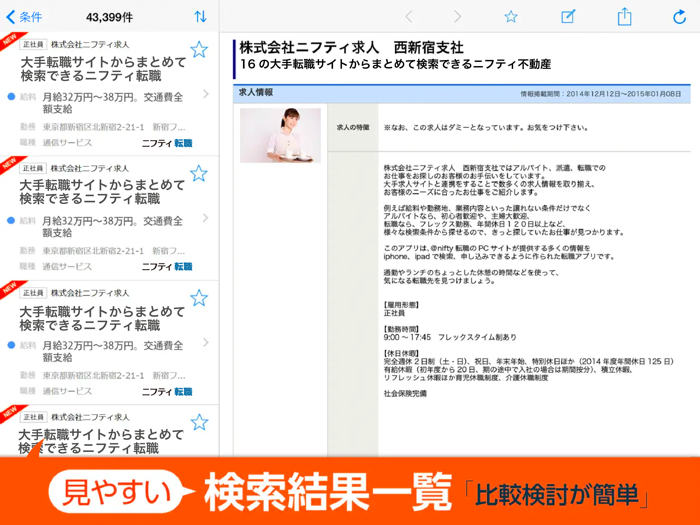The width and height of the screenshot is (700, 525).
Task: Open the share sheet icon
Action: click(x=625, y=17)
